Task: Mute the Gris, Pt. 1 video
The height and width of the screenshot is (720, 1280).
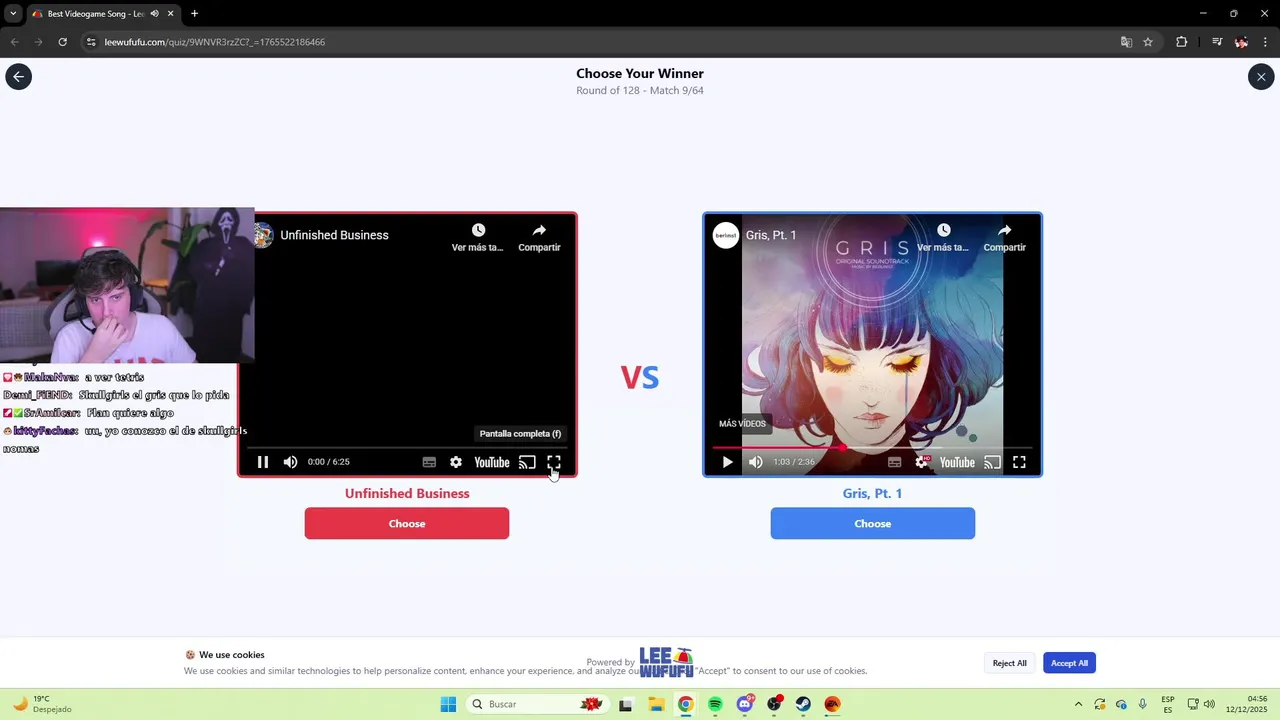Action: (756, 462)
